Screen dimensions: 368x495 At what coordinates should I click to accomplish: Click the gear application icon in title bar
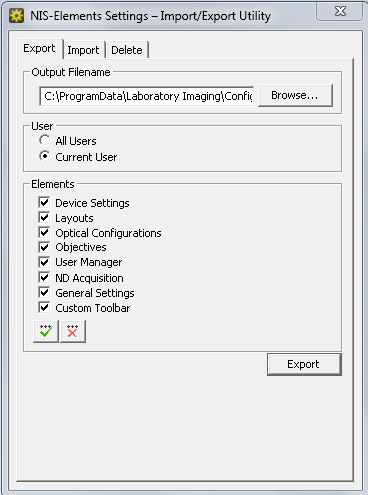tap(16, 15)
